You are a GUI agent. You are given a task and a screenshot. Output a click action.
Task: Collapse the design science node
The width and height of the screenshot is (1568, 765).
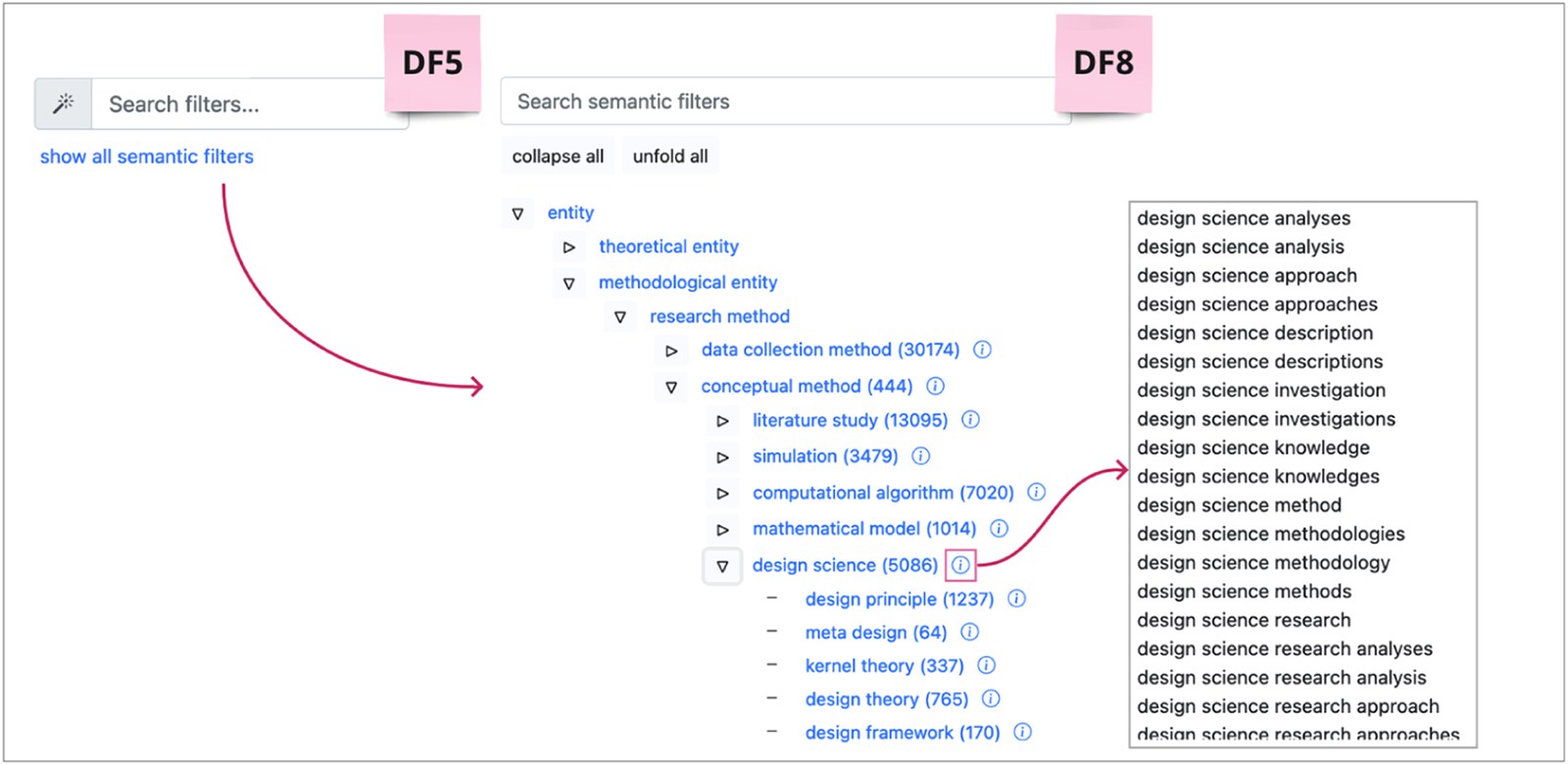(722, 566)
